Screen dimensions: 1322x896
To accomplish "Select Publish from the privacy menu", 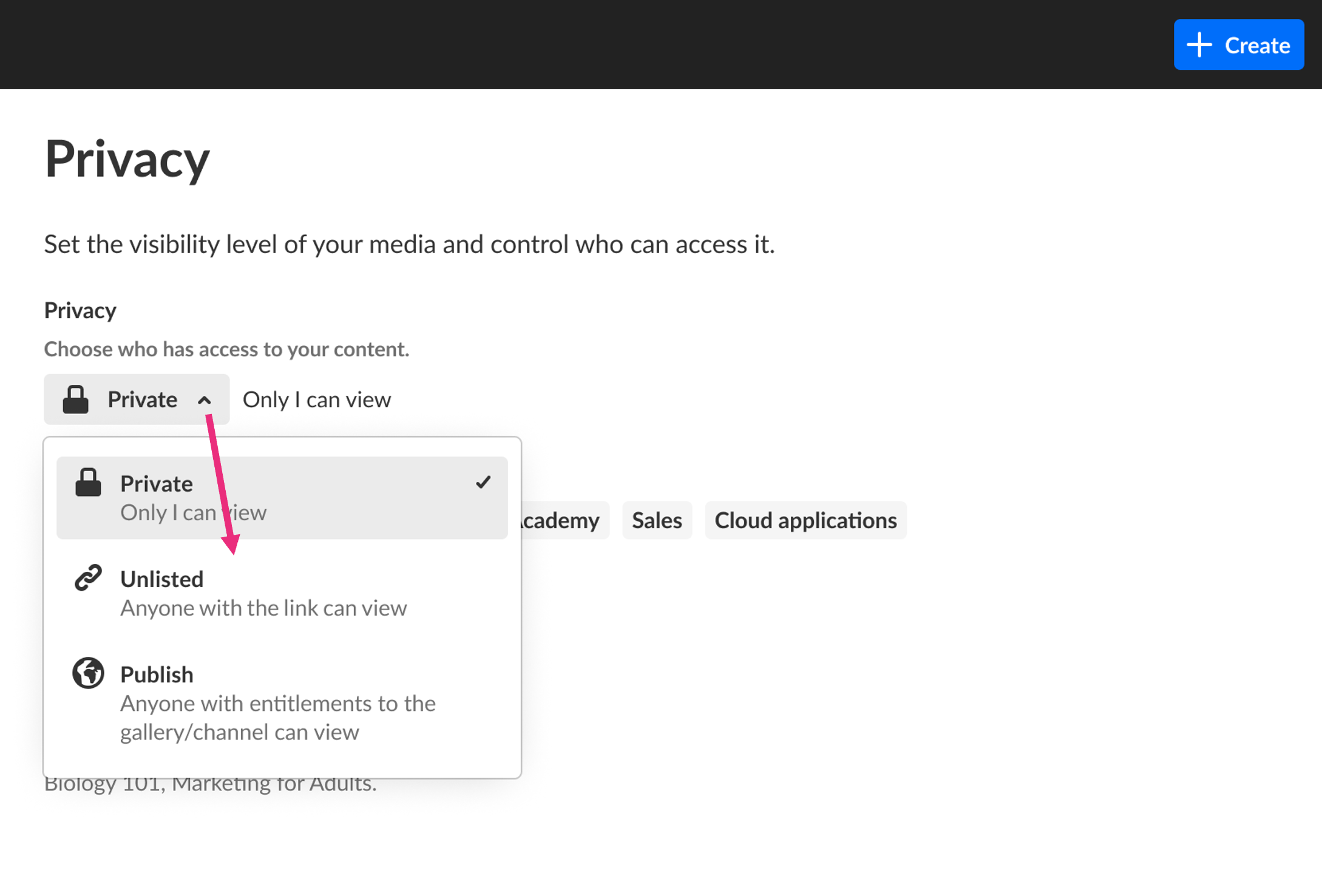I will point(157,674).
